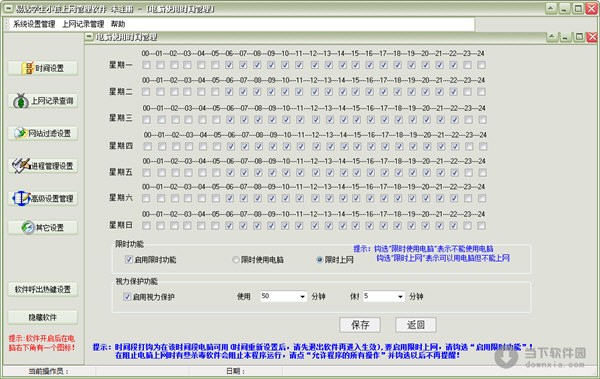Uncheck 星期日 checkbox under hour 21

[439, 225]
